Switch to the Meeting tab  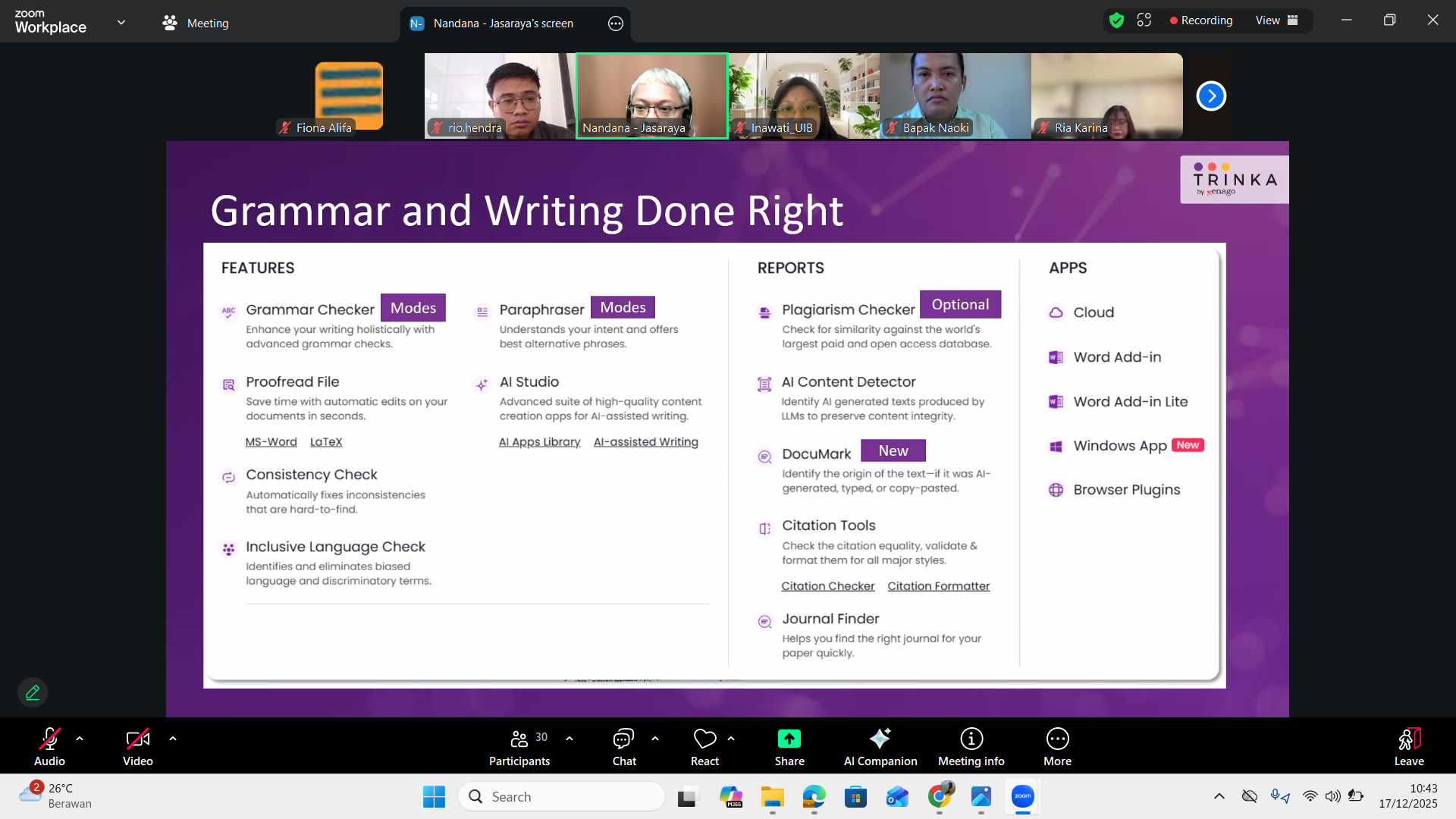(x=196, y=24)
